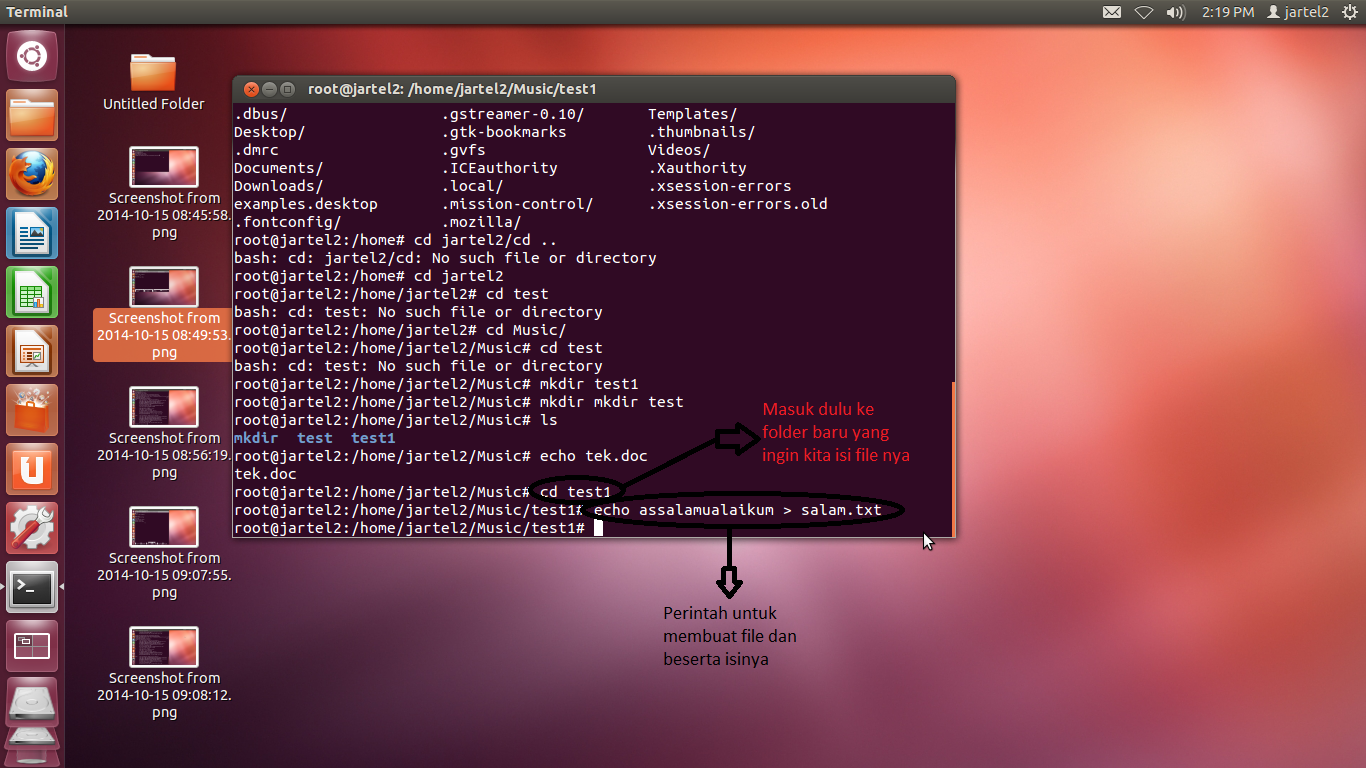Click 'mkdir test1' command text

[x=588, y=384]
